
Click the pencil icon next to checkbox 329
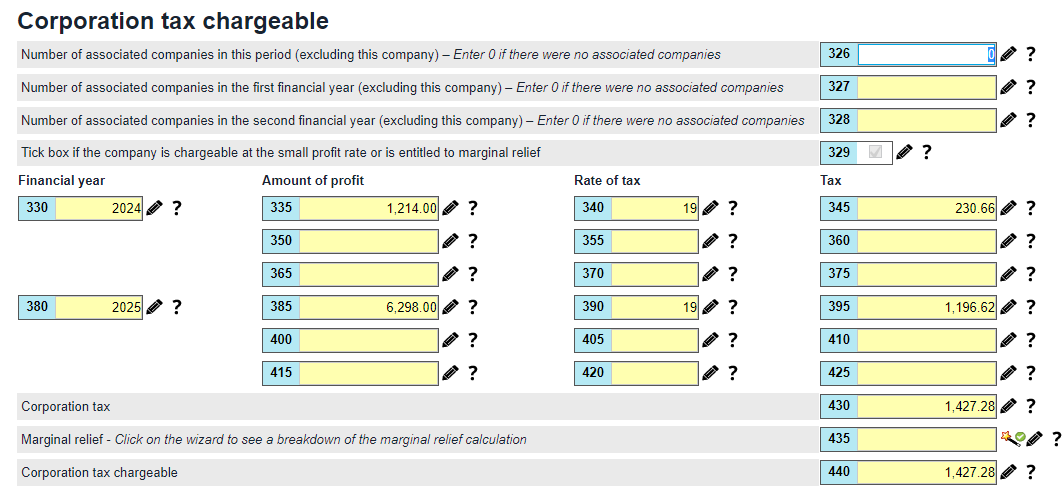[904, 152]
